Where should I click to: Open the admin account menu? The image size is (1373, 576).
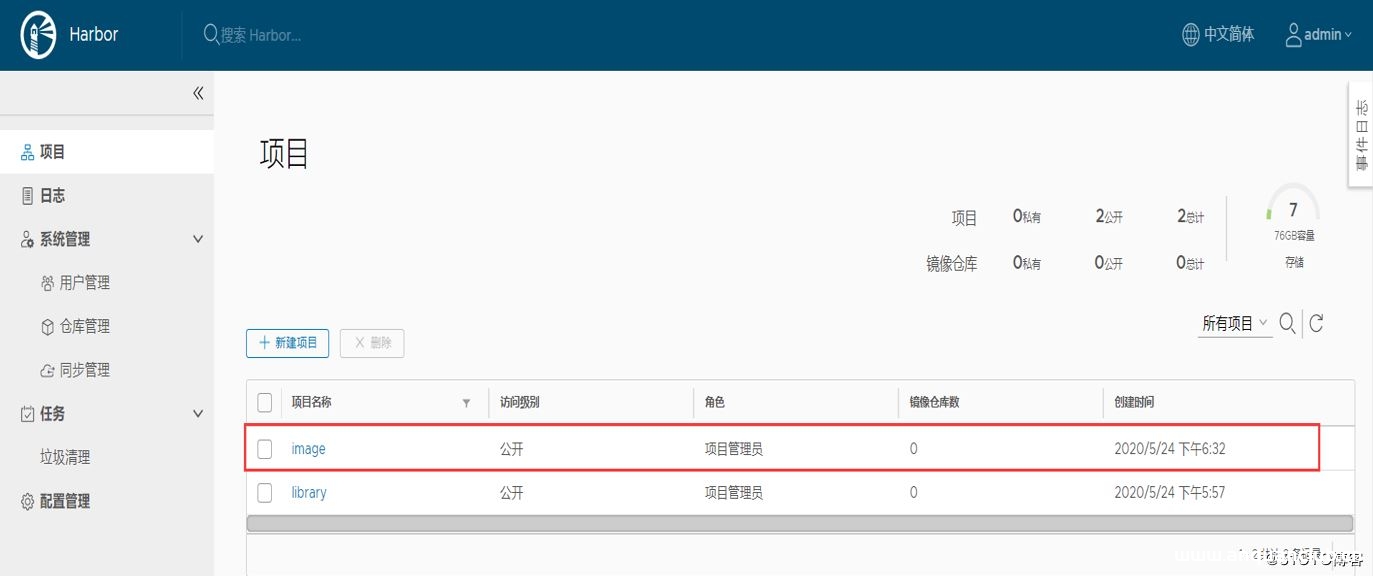[x=1319, y=33]
